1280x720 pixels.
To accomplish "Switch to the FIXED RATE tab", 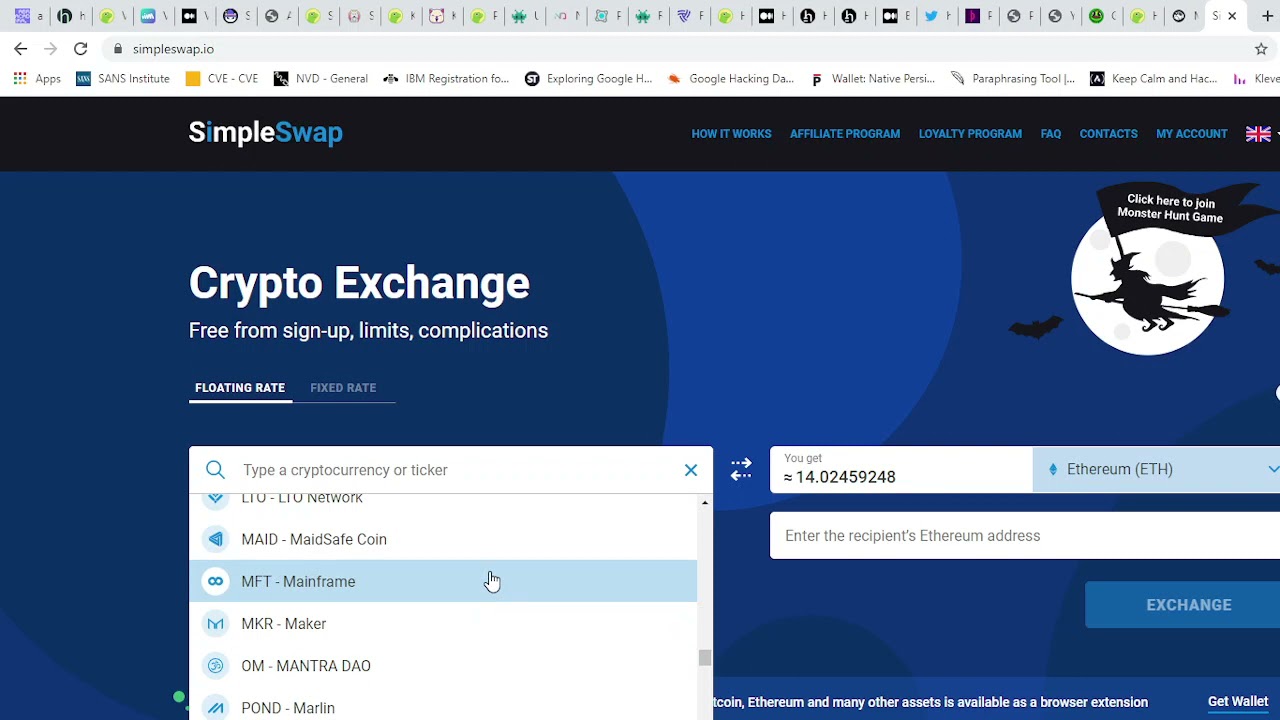I will (x=343, y=388).
